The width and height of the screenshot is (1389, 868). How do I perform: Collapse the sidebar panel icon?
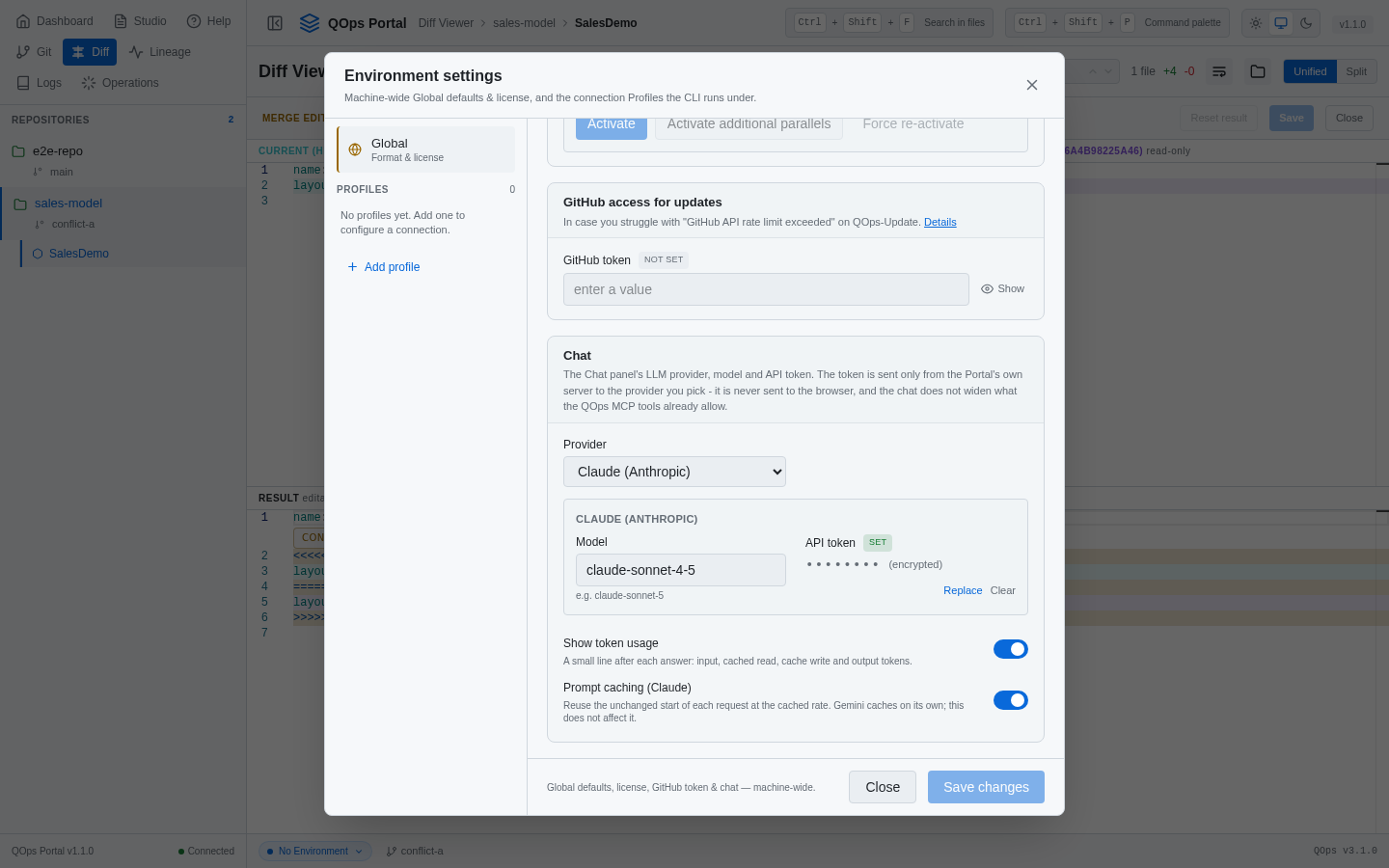[275, 23]
